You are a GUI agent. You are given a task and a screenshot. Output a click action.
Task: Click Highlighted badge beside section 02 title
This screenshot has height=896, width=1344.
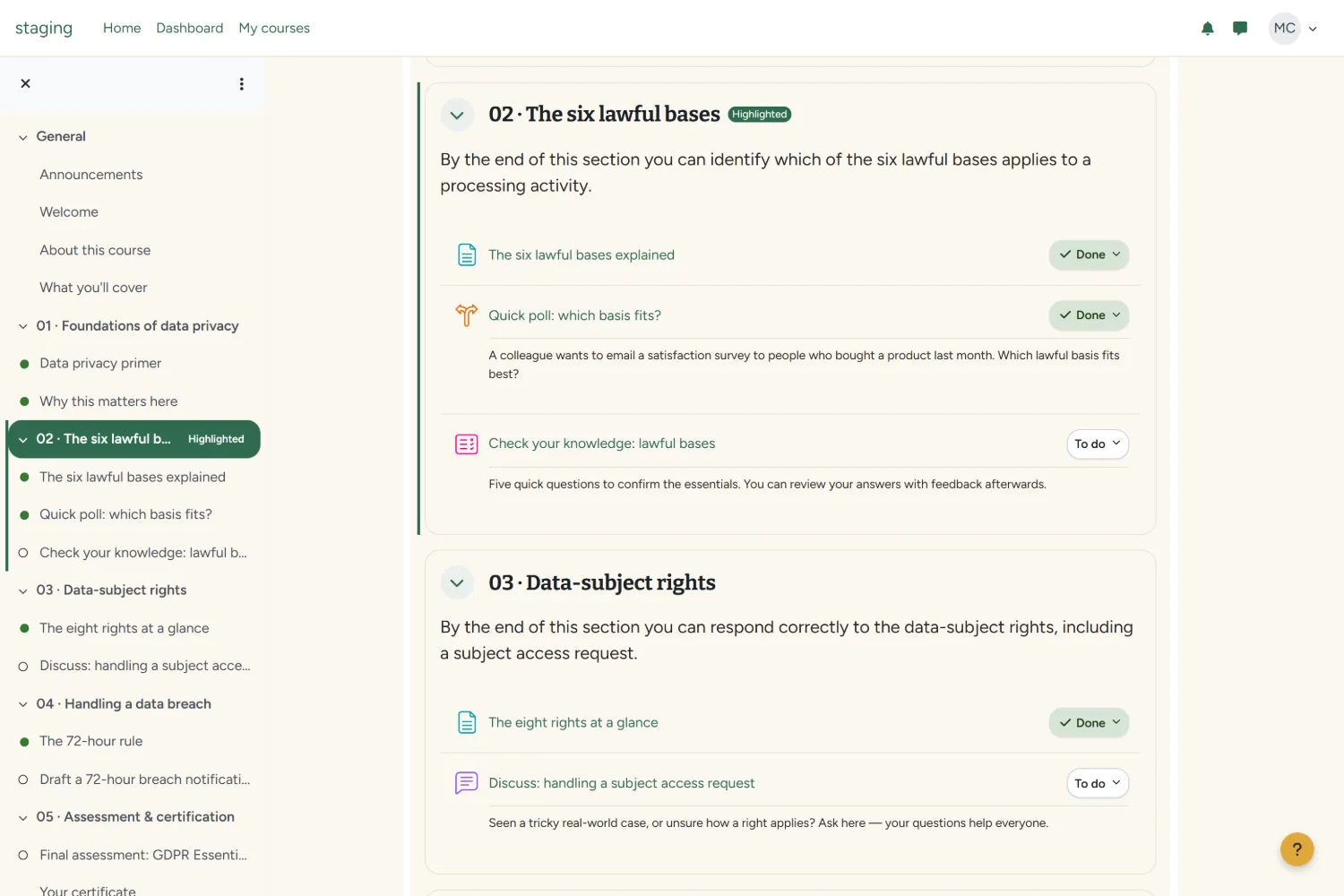[759, 114]
